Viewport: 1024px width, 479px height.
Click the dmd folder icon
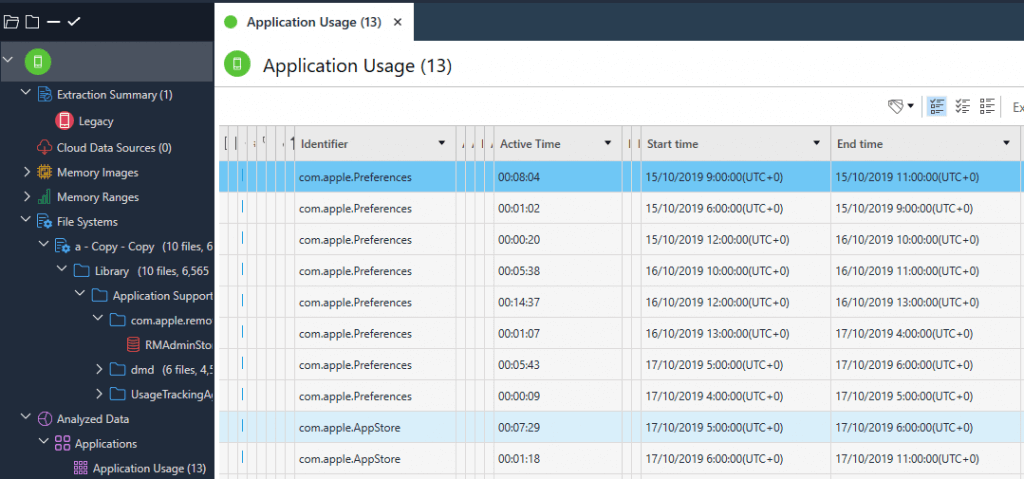[x=118, y=370]
